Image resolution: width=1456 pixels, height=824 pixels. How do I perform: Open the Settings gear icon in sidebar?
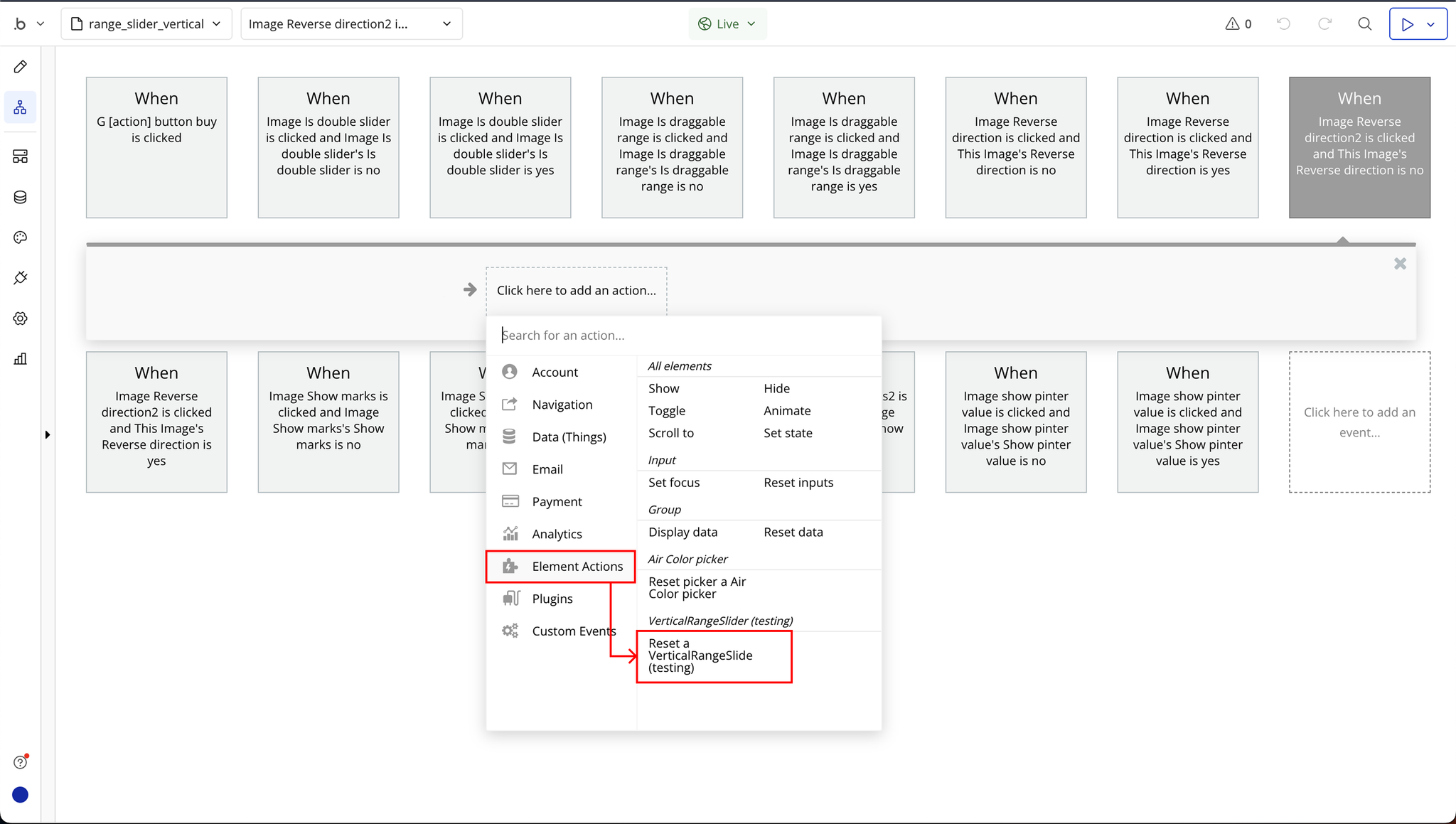pos(20,319)
